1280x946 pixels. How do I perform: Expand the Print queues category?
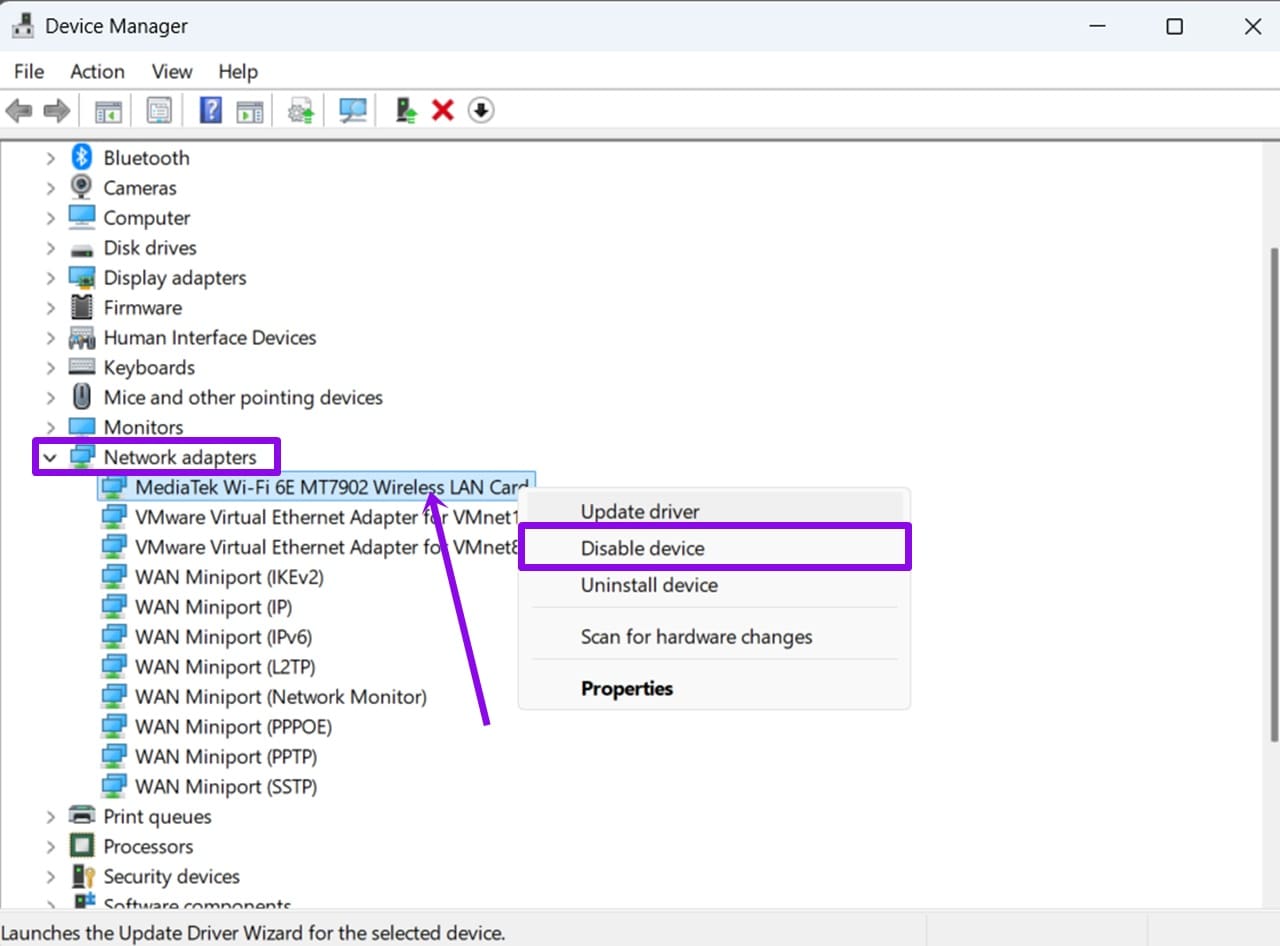point(50,817)
